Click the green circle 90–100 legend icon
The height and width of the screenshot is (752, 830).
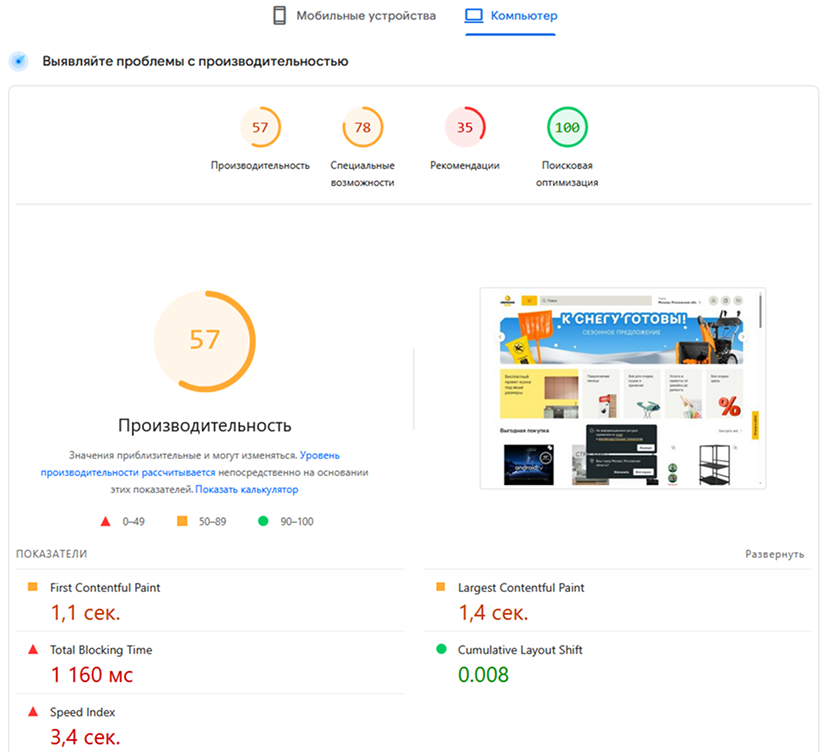[x=263, y=521]
